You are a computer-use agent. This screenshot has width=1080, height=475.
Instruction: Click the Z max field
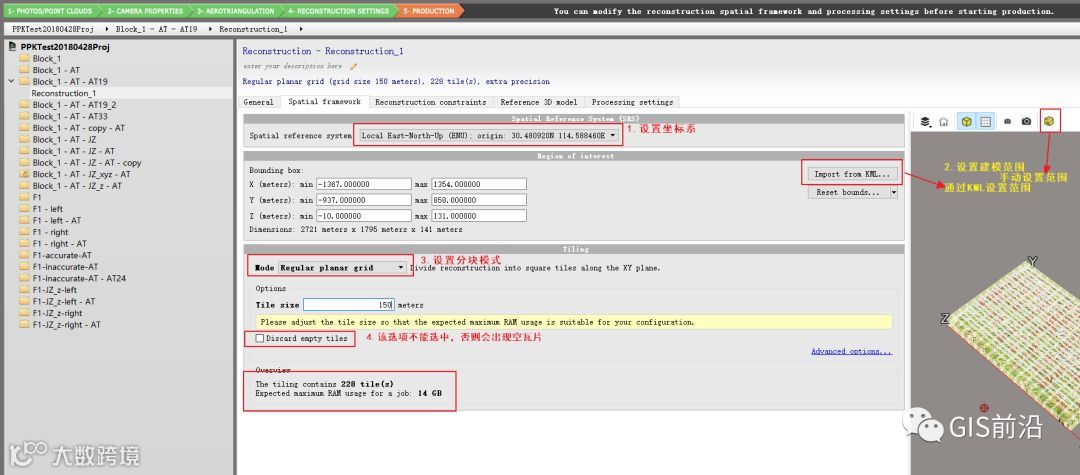tap(479, 215)
